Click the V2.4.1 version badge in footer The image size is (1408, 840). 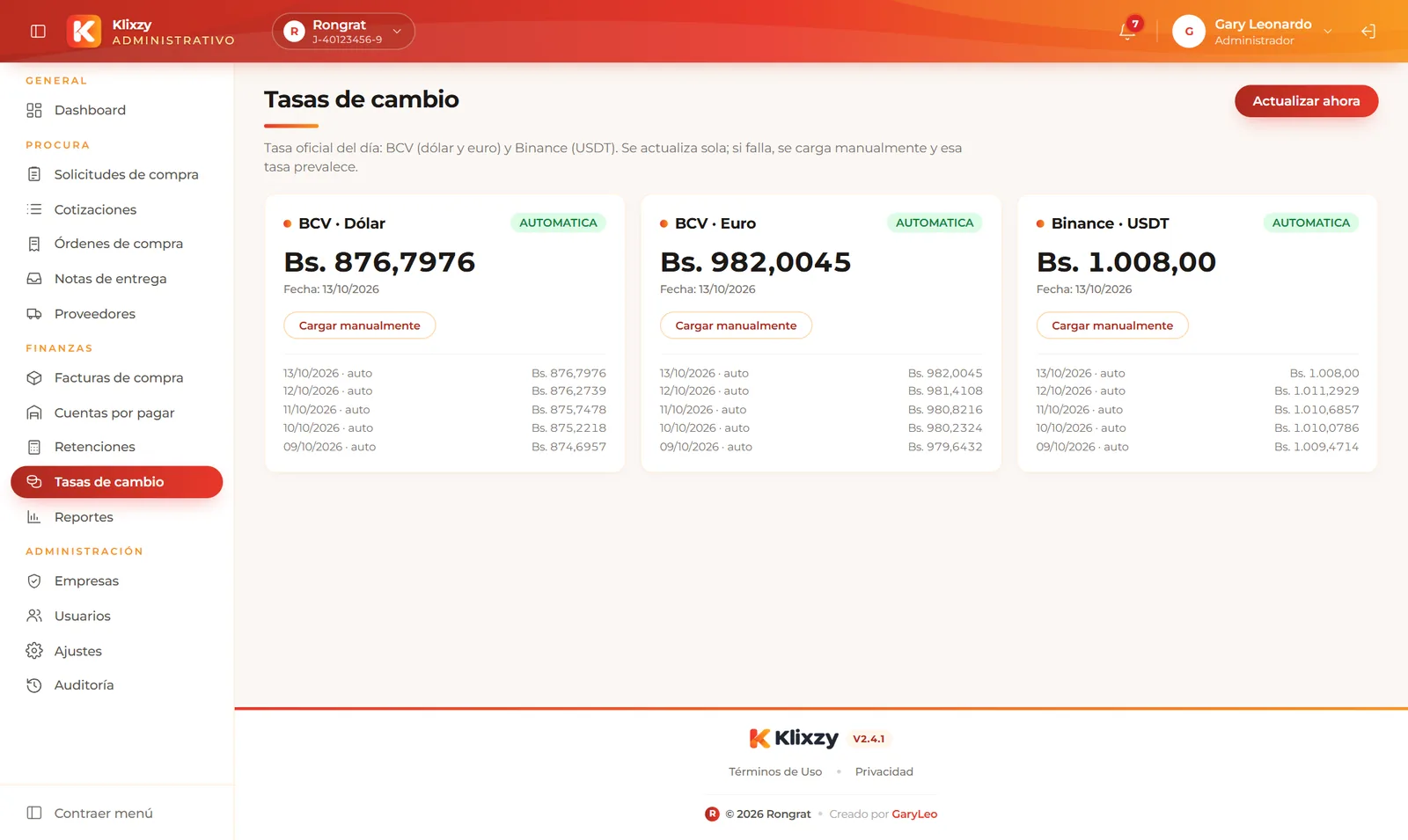pos(869,739)
